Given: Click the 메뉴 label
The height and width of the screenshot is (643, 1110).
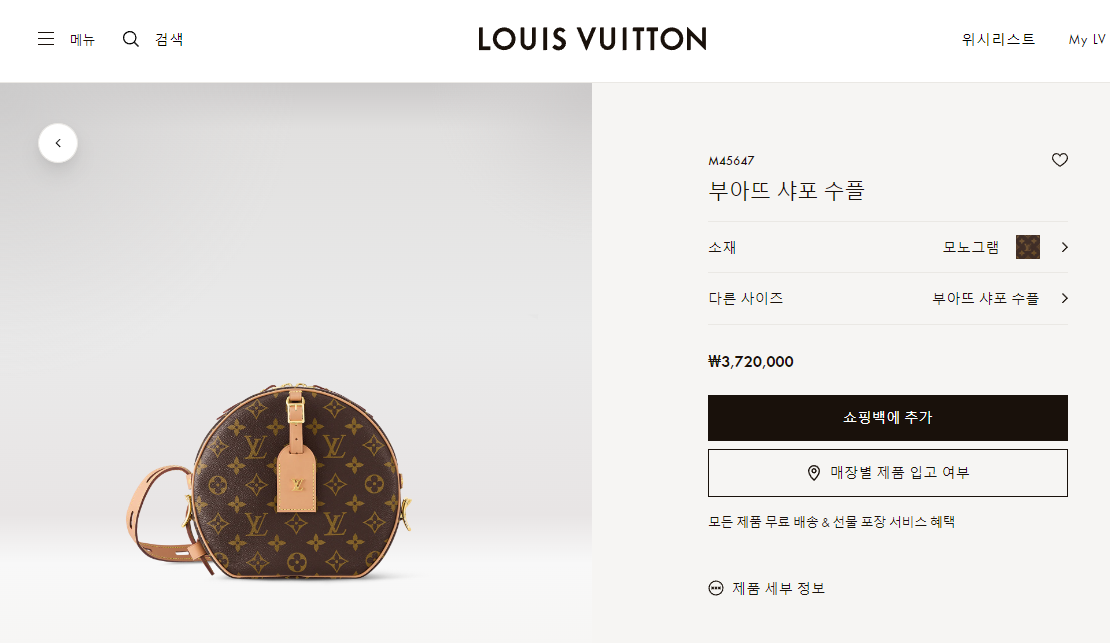Looking at the screenshot, I should coord(82,40).
